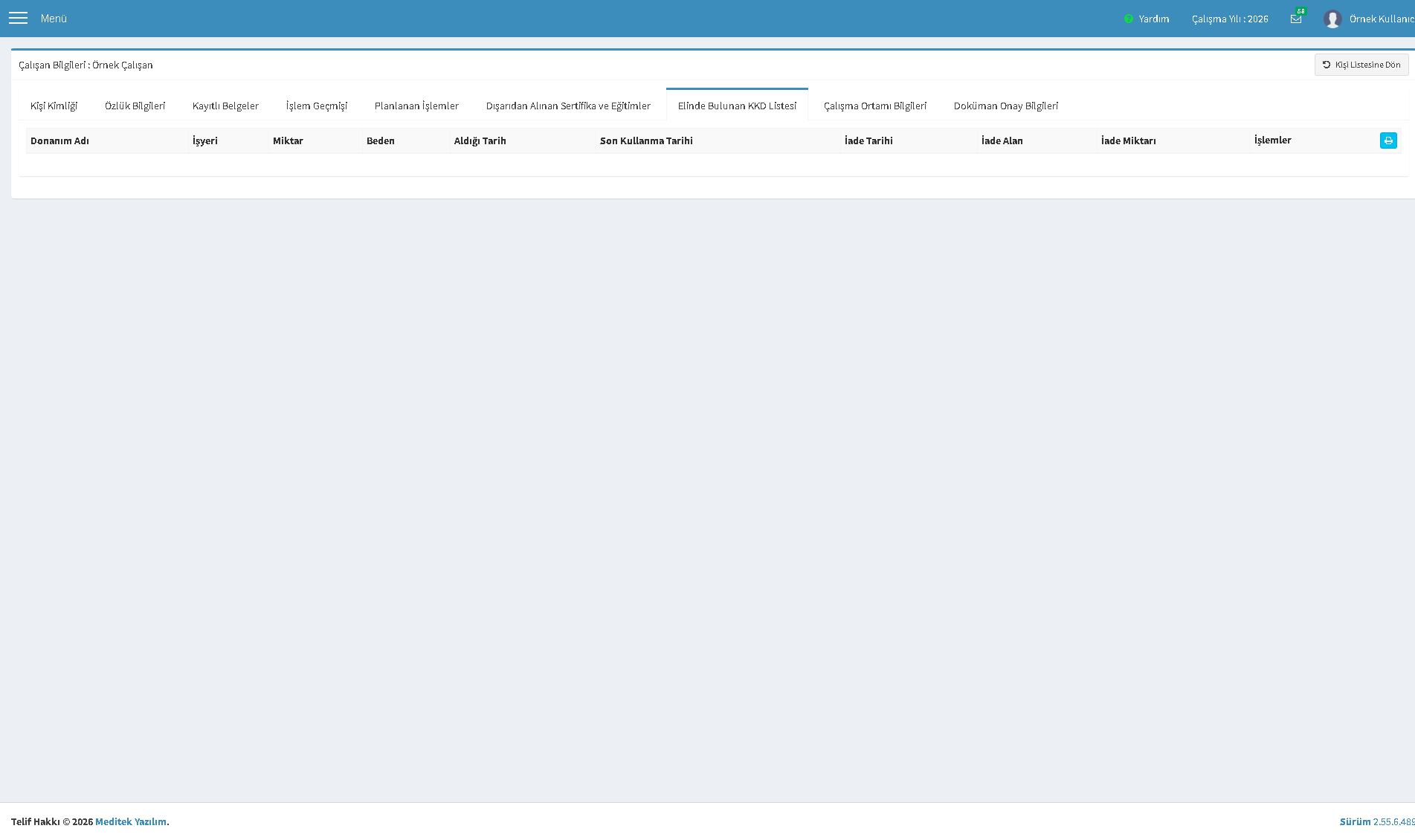
Task: Click the blue print icon in table header
Action: click(1388, 140)
